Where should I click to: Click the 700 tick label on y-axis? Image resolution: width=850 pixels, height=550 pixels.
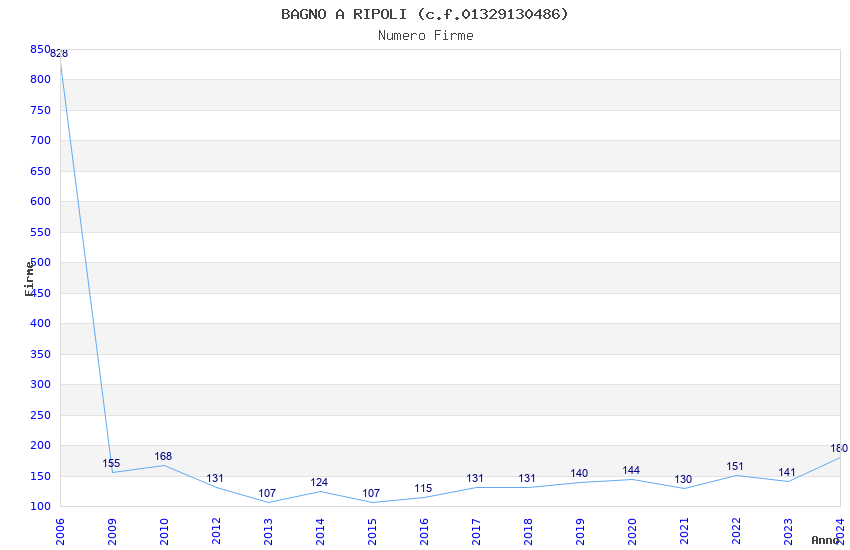[40, 140]
